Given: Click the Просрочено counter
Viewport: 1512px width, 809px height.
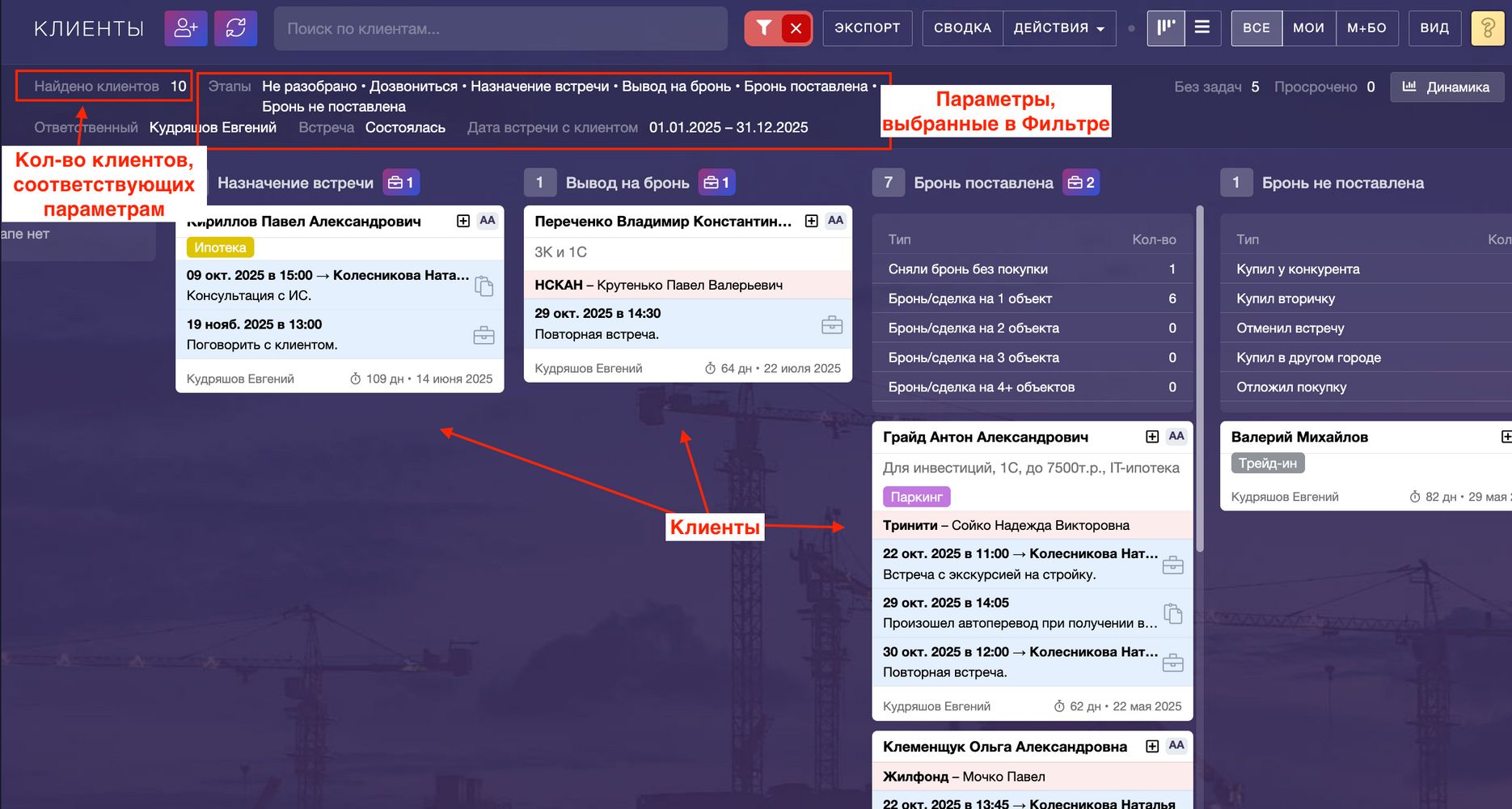Looking at the screenshot, I should (x=1324, y=87).
